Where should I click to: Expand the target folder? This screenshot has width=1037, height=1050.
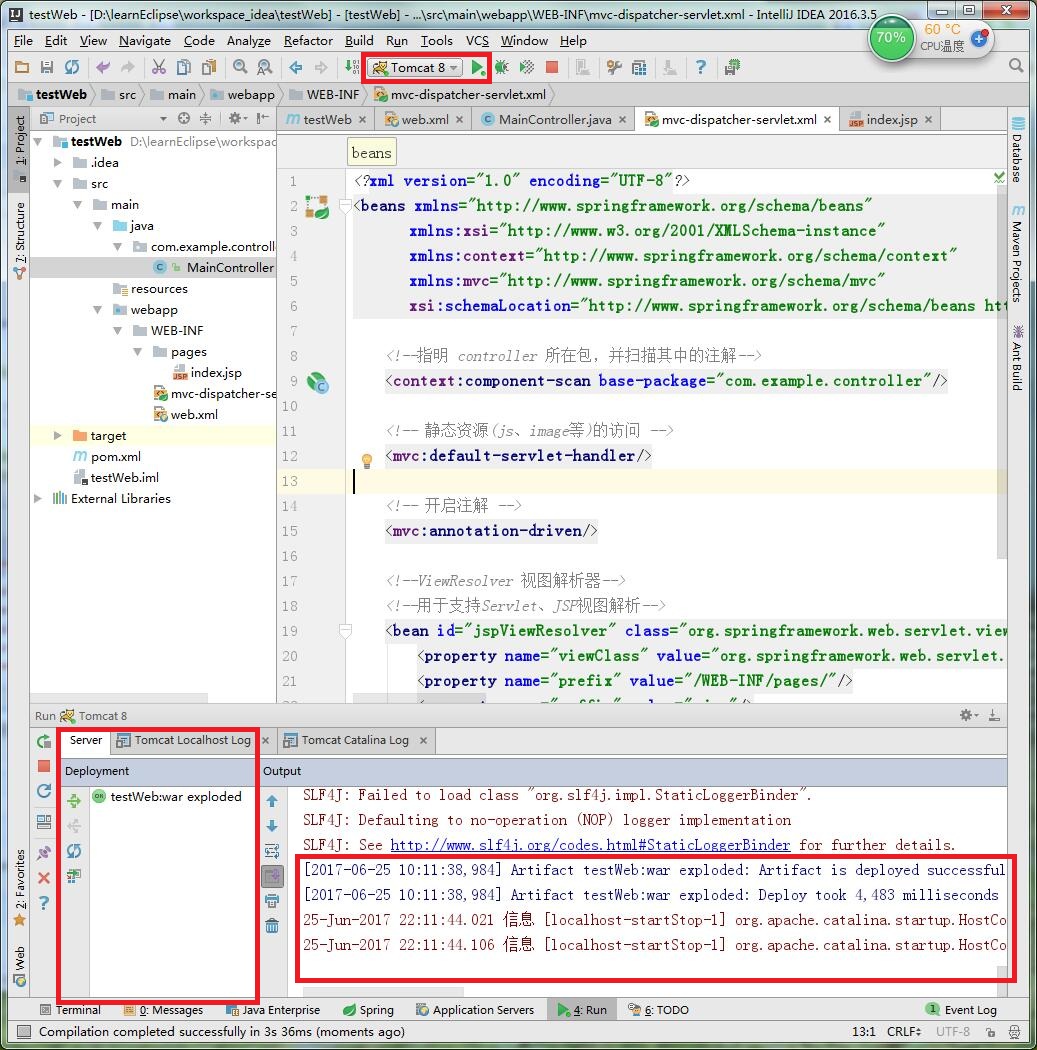(58, 435)
